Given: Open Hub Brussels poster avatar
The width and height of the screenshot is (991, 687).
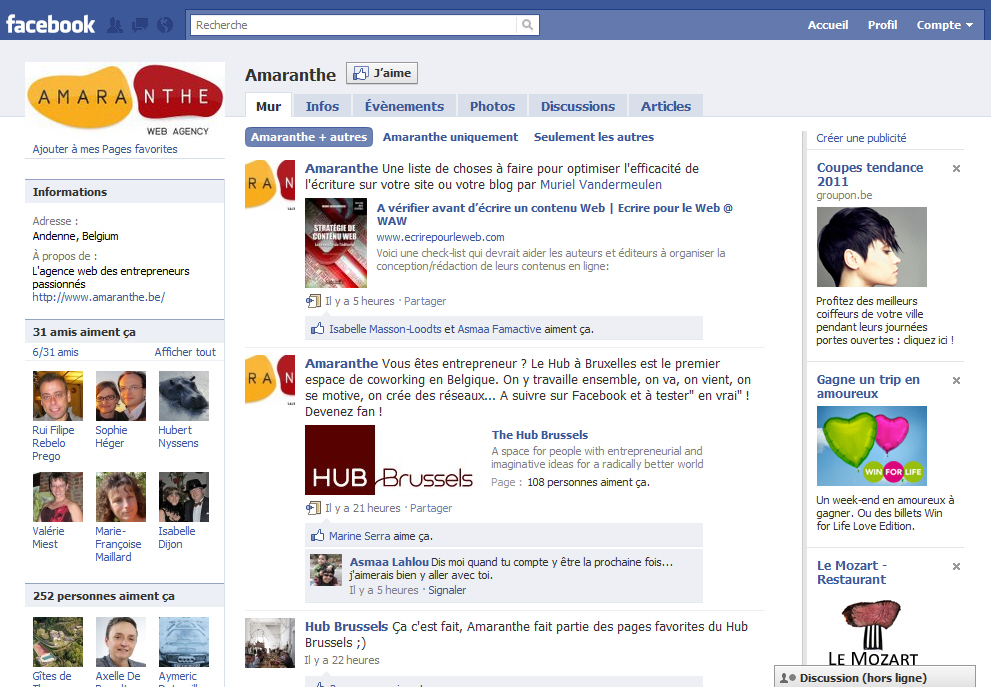Looking at the screenshot, I should click(x=270, y=643).
